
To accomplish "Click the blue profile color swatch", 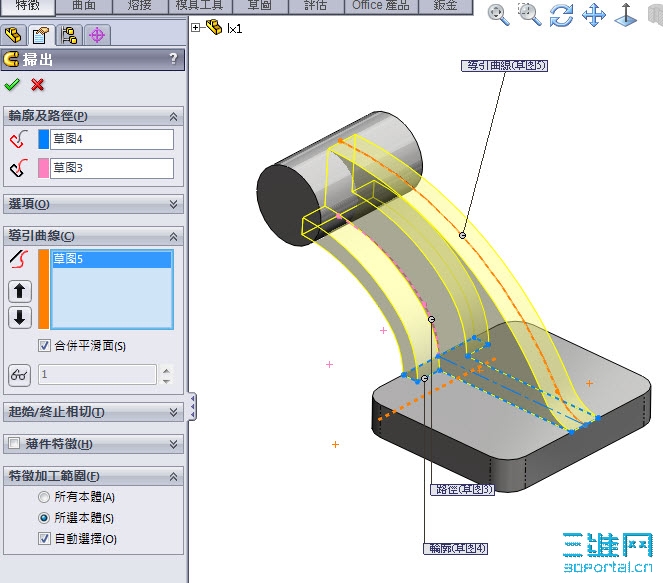I will pyautogui.click(x=44, y=139).
